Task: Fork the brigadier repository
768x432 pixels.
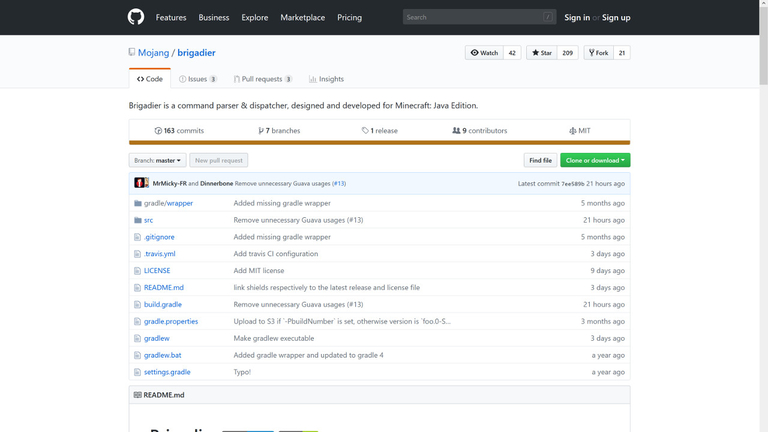Action: click(598, 53)
